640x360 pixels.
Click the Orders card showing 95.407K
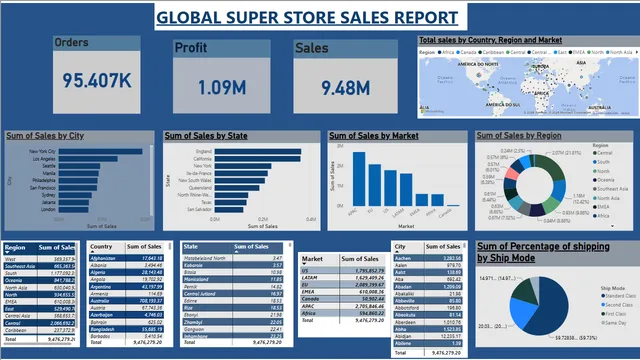[97, 75]
